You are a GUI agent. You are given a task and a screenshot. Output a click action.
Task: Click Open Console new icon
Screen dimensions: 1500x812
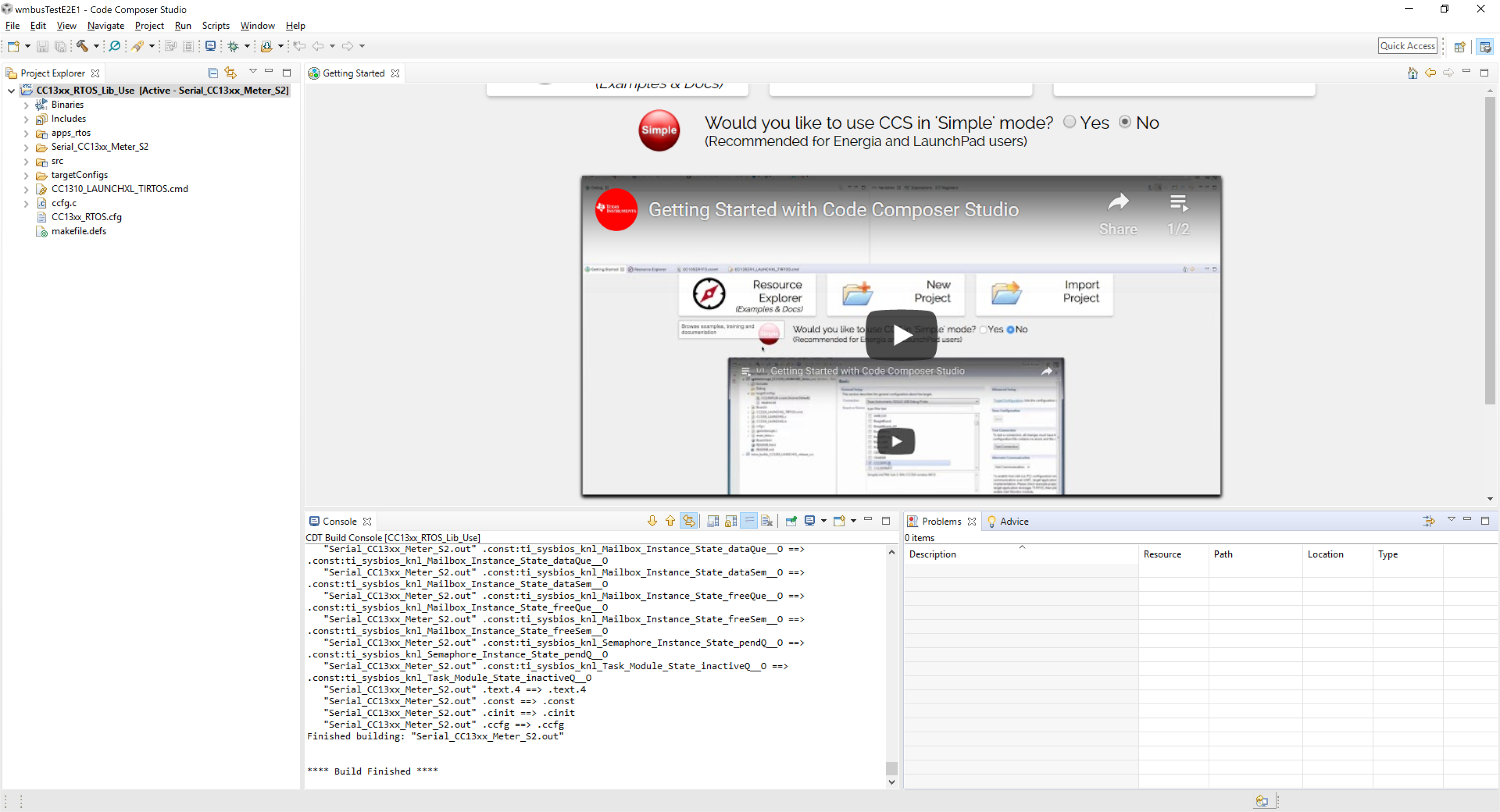[x=839, y=521]
